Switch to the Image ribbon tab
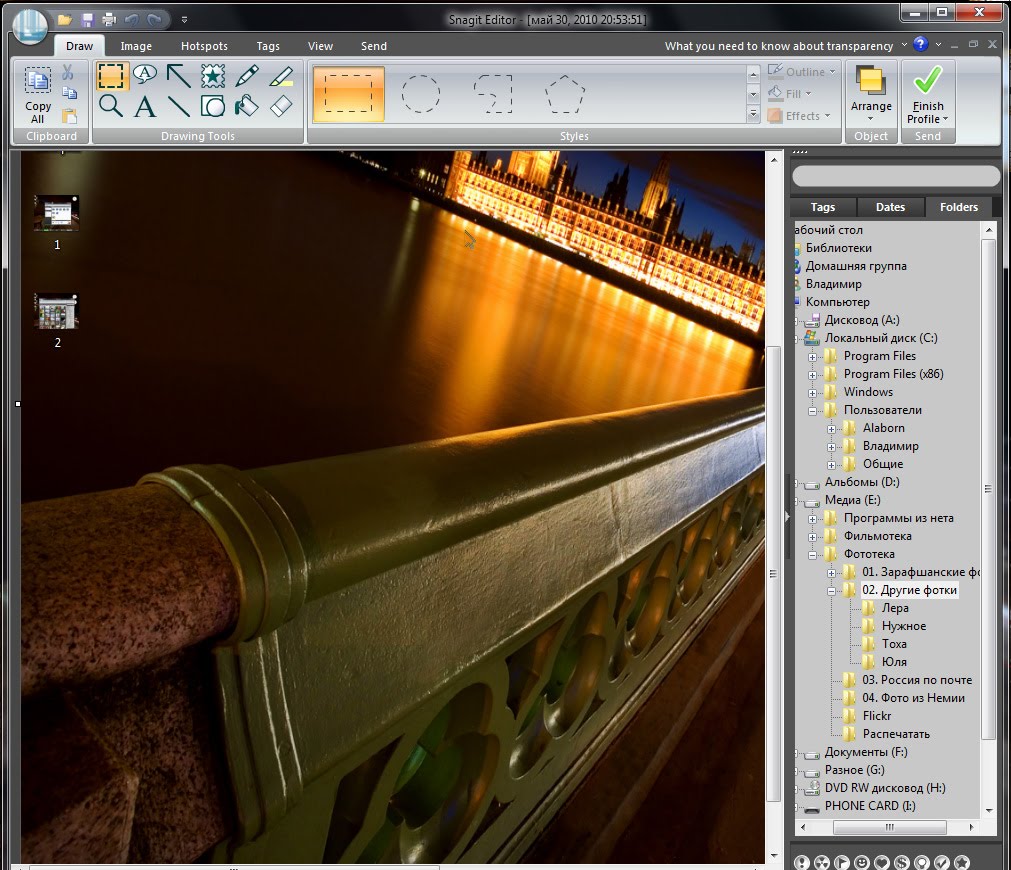The image size is (1011, 870). pyautogui.click(x=136, y=46)
